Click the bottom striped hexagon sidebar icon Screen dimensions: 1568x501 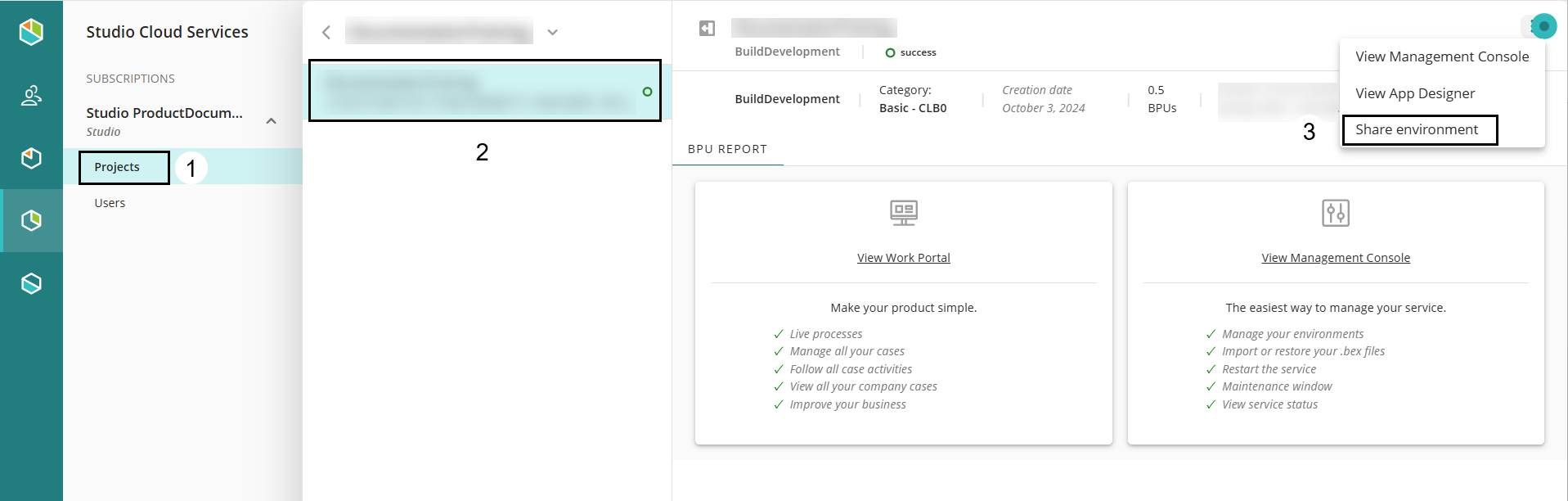[31, 283]
